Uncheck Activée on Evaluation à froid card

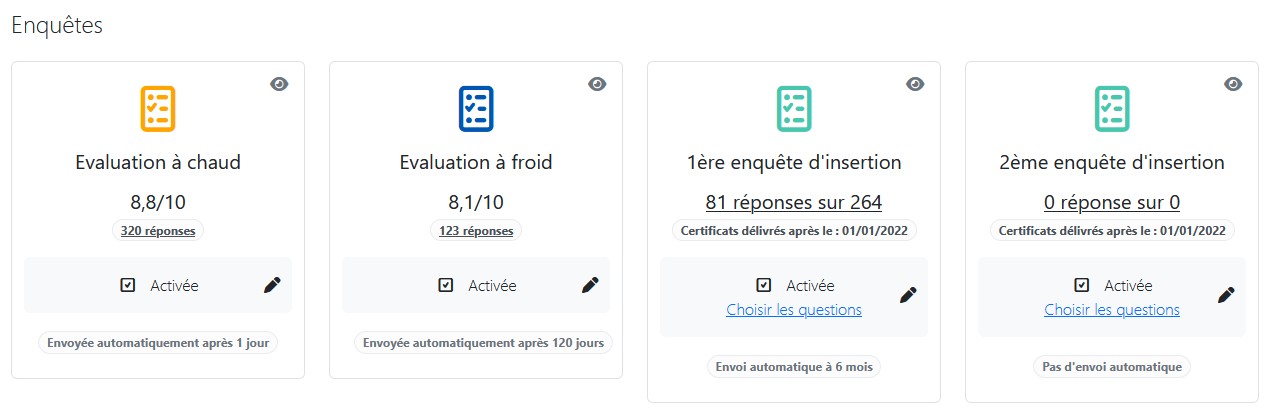point(445,285)
